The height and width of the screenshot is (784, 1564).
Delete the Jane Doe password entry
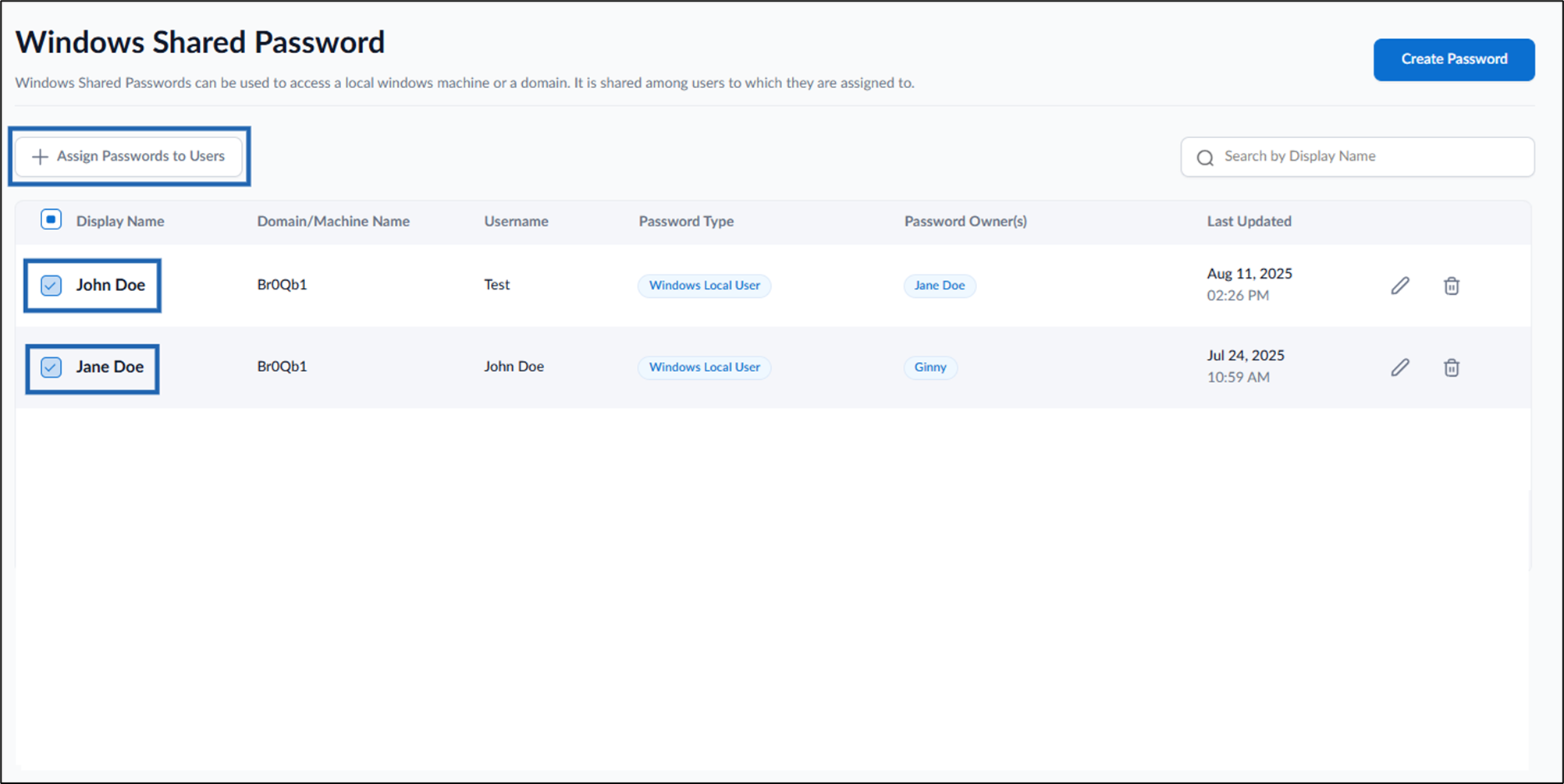pyautogui.click(x=1452, y=367)
